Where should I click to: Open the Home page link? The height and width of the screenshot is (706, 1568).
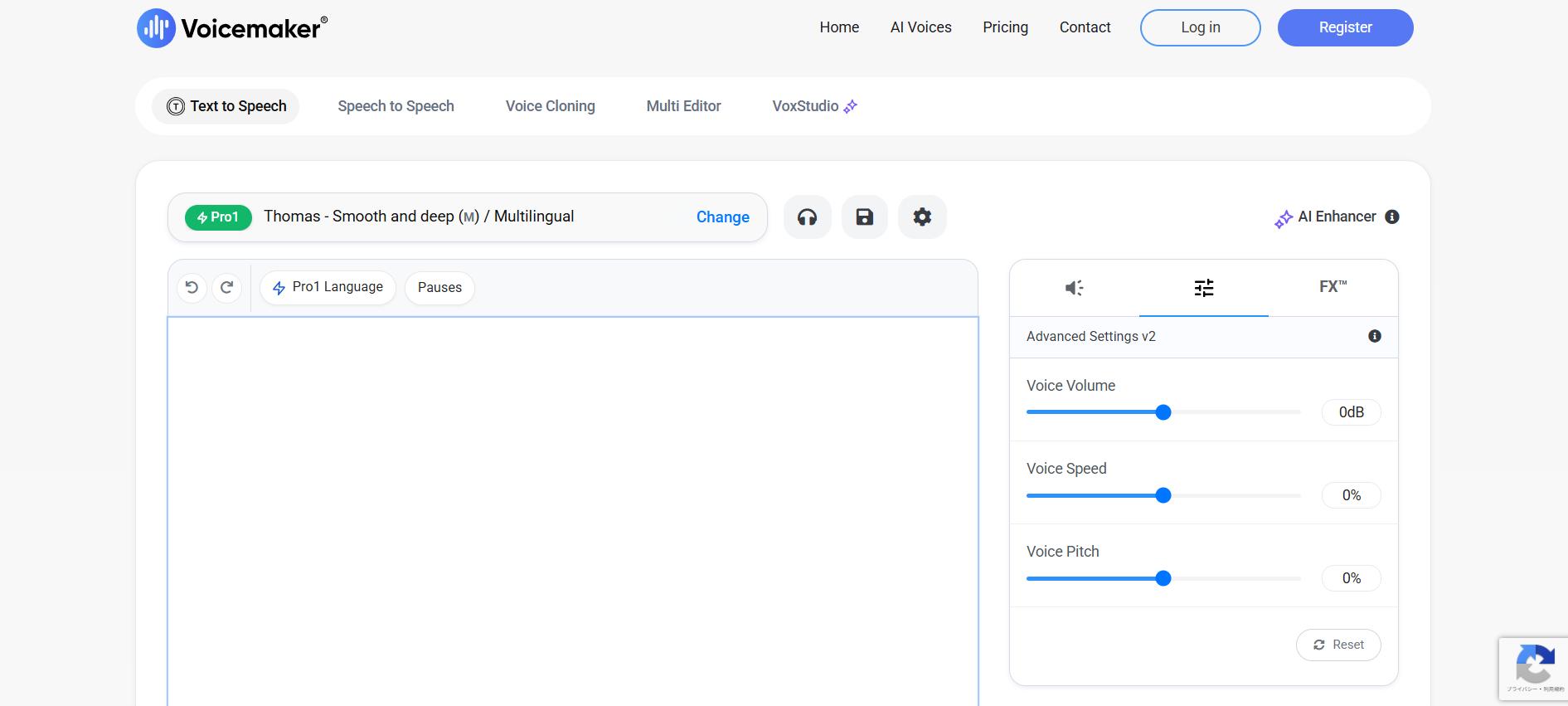click(x=839, y=27)
